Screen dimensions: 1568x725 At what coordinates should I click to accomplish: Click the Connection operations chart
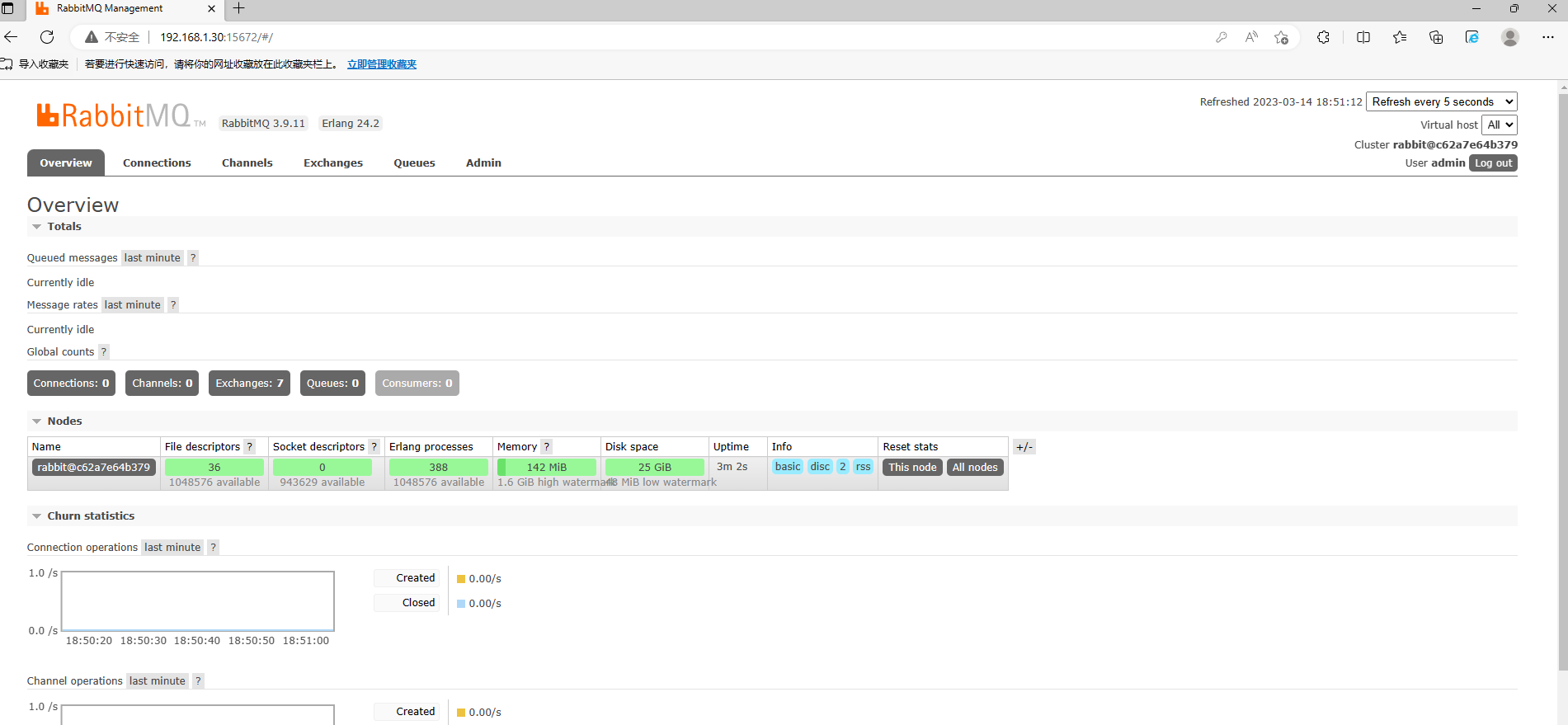[198, 601]
